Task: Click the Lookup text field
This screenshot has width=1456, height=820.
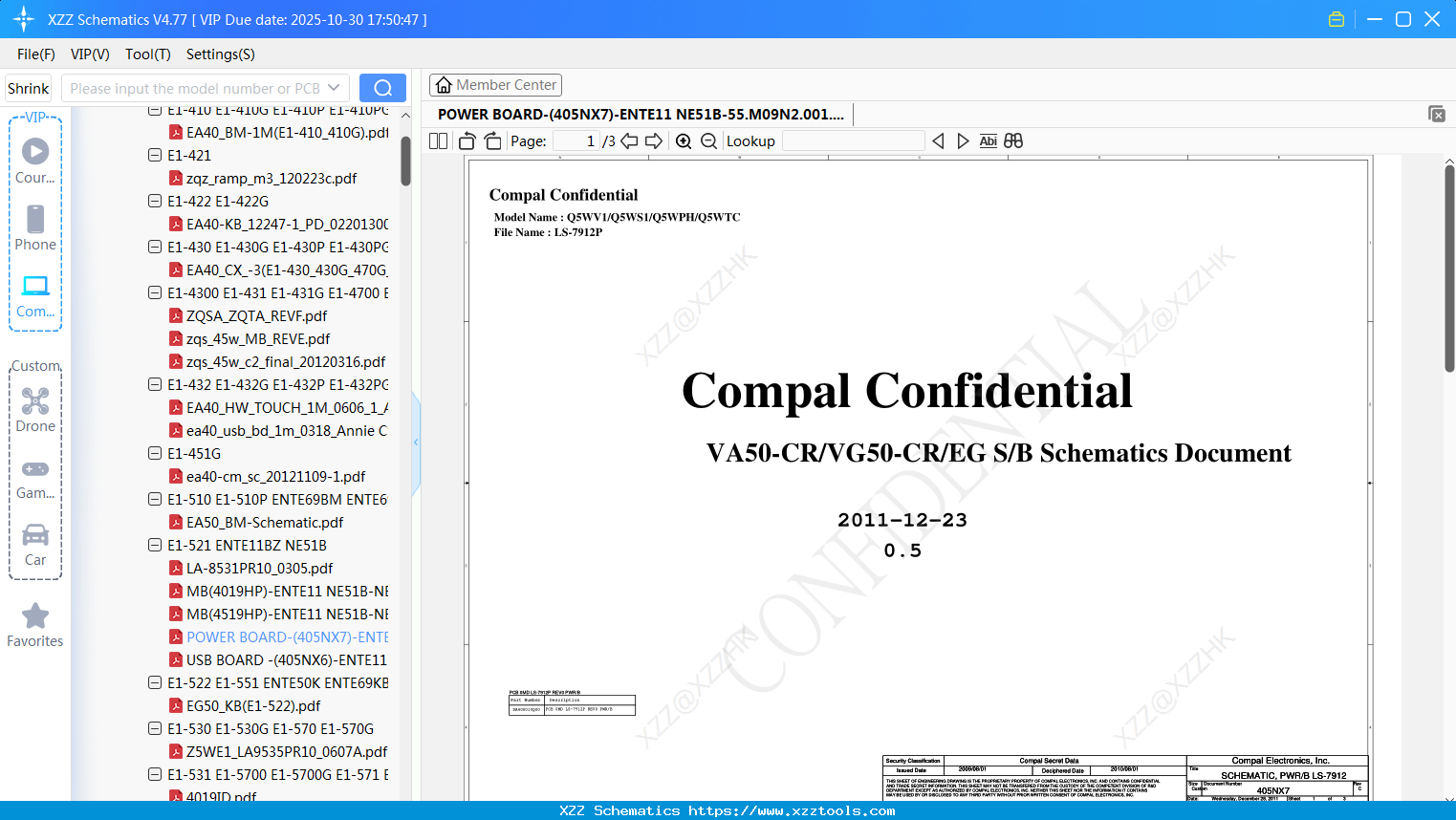Action: [854, 141]
